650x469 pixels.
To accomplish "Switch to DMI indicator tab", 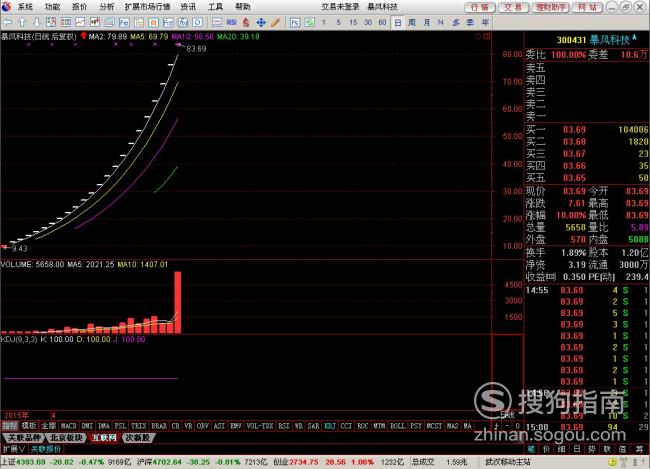I will 87,426.
